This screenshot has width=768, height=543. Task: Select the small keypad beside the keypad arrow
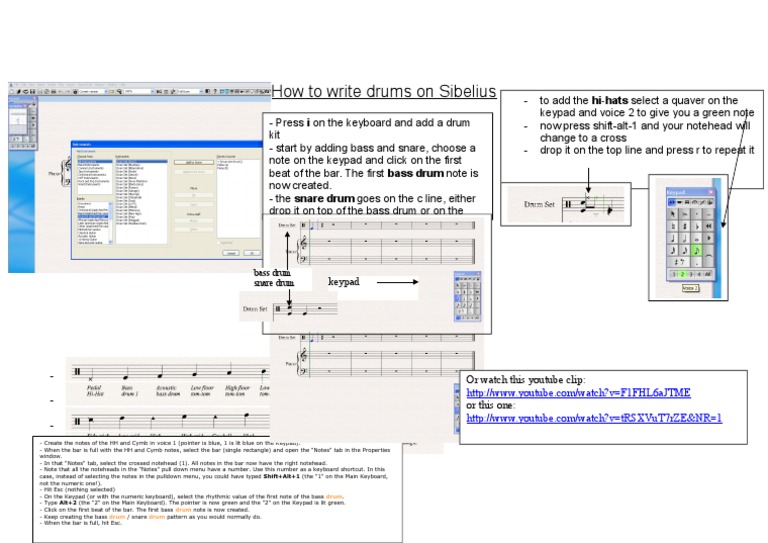click(468, 297)
